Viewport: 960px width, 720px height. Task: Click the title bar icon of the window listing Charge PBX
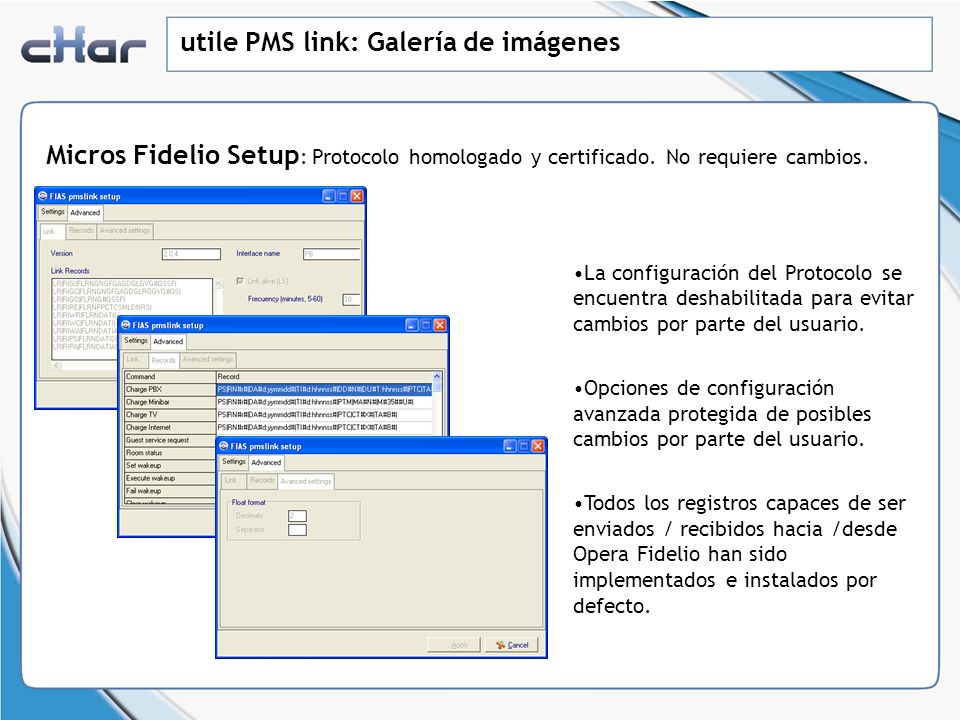click(x=126, y=325)
